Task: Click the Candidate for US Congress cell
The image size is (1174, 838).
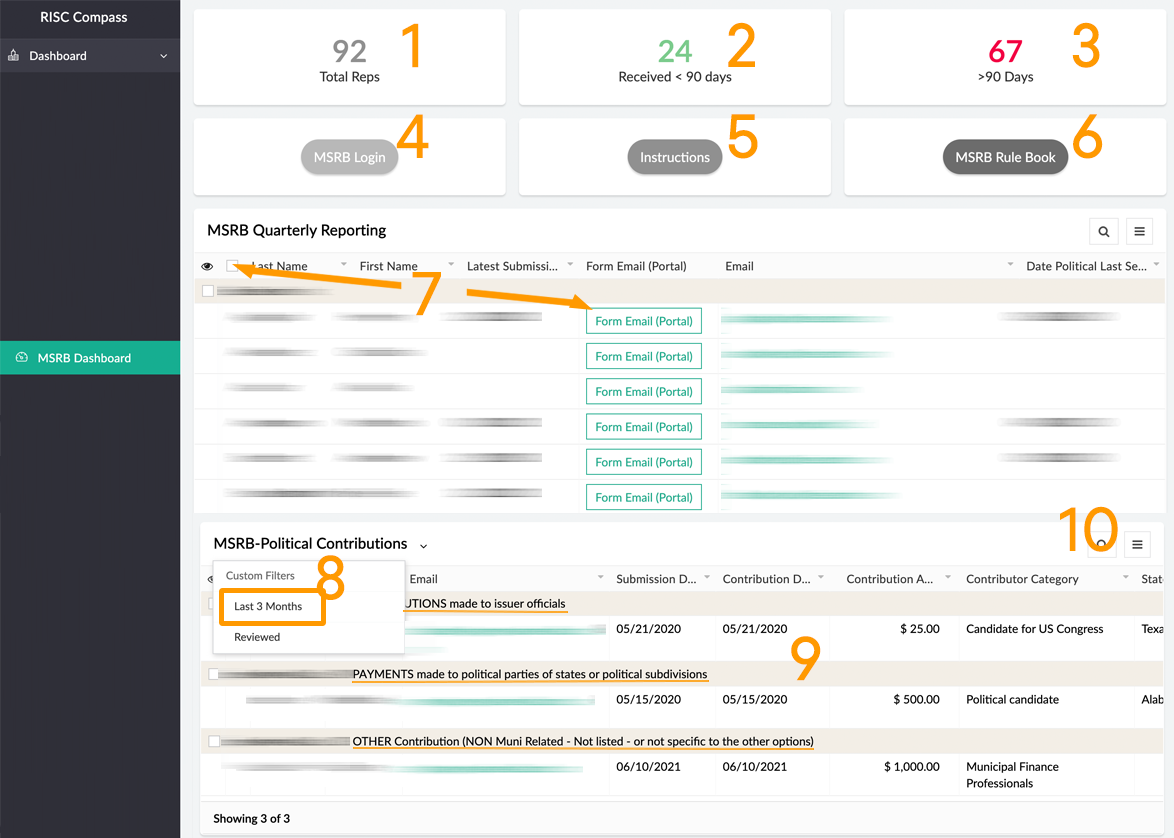Action: (1035, 629)
